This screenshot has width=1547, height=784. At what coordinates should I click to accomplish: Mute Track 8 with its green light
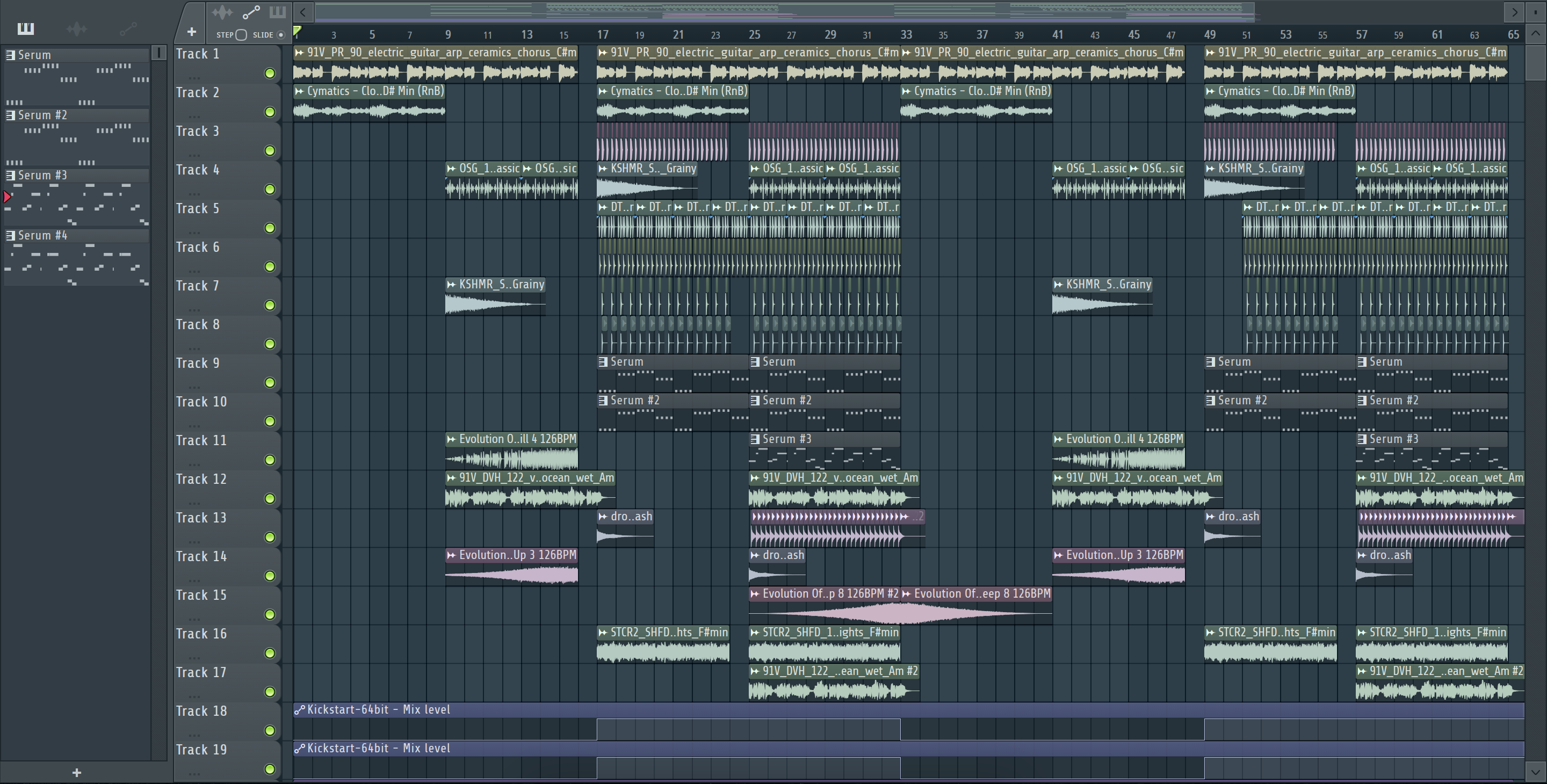pos(270,344)
